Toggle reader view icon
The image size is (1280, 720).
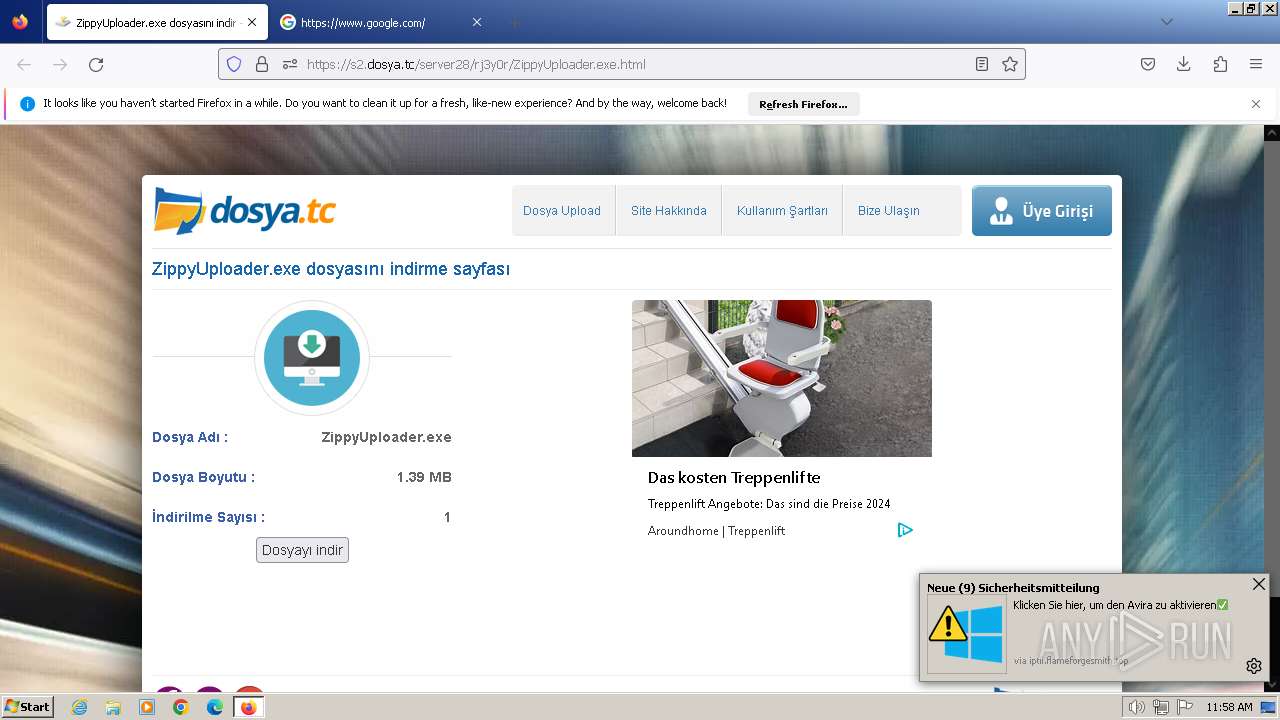[x=982, y=64]
